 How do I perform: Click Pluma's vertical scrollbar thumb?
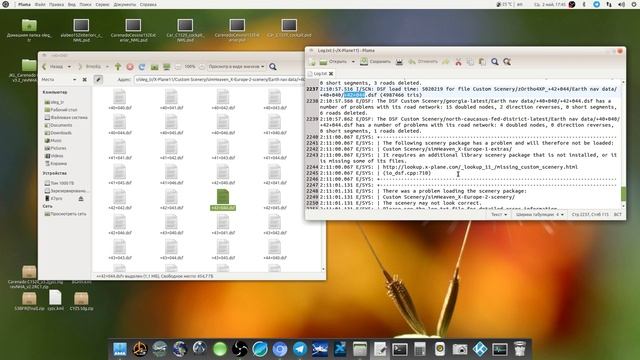tap(623, 193)
